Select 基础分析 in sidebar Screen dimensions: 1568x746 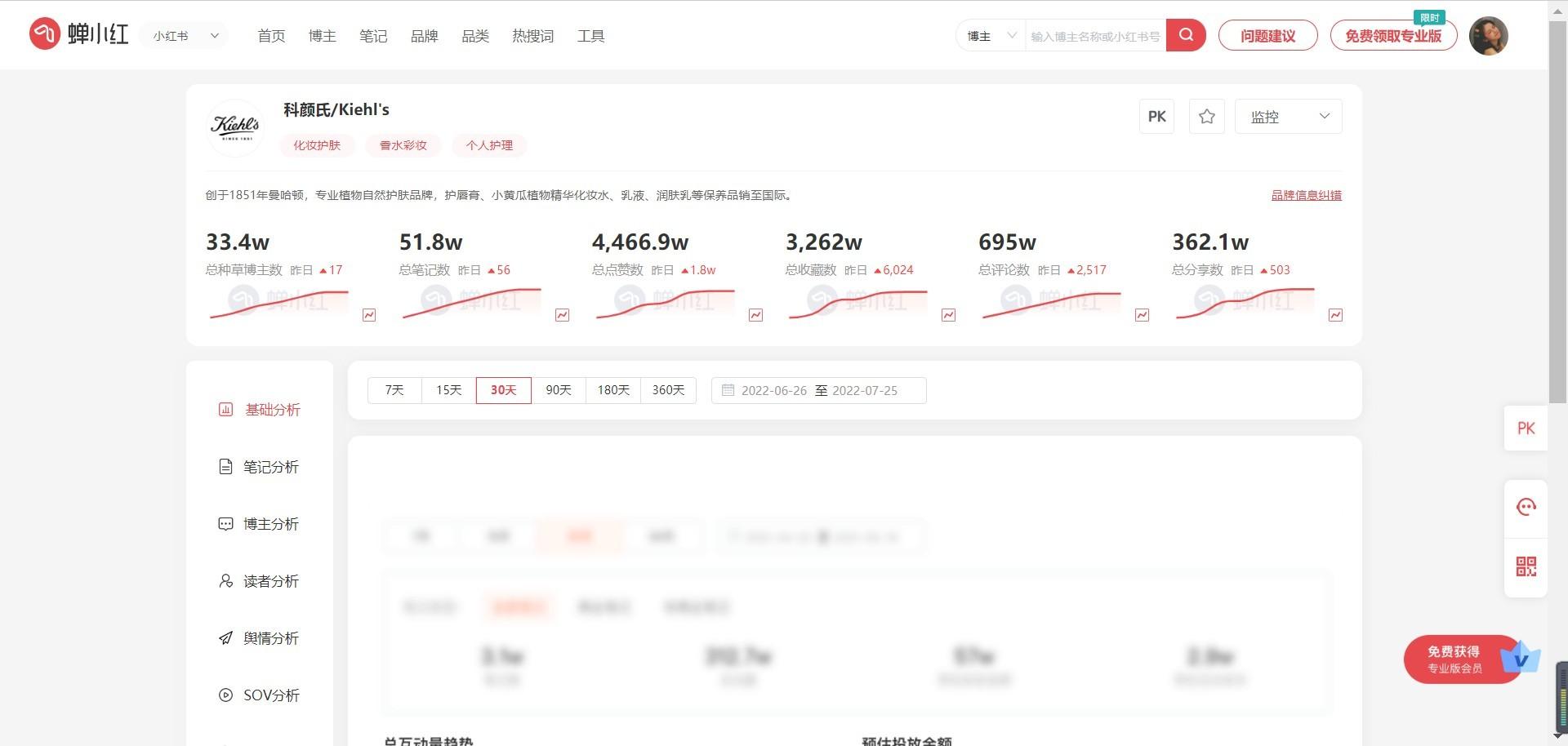(260, 410)
